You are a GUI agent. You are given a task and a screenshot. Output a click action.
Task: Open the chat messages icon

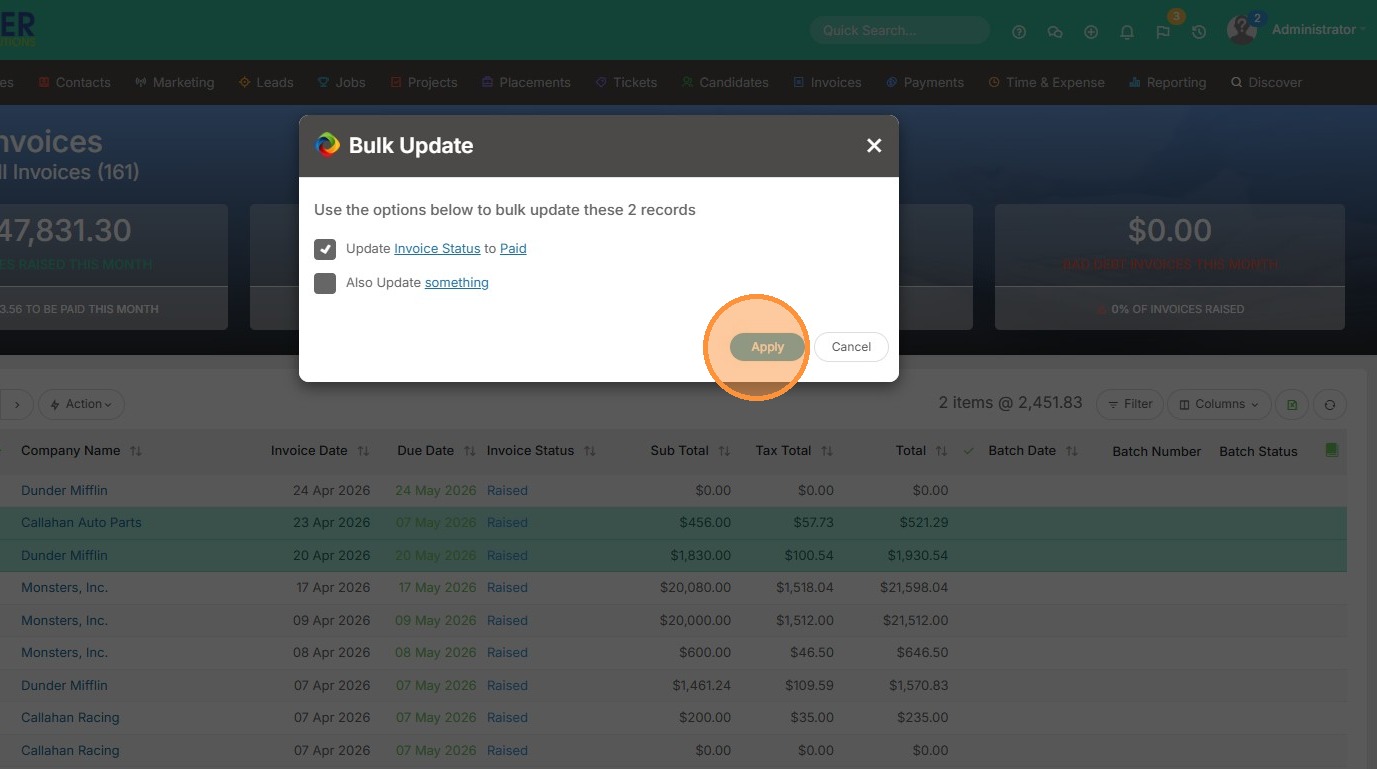tap(1055, 32)
